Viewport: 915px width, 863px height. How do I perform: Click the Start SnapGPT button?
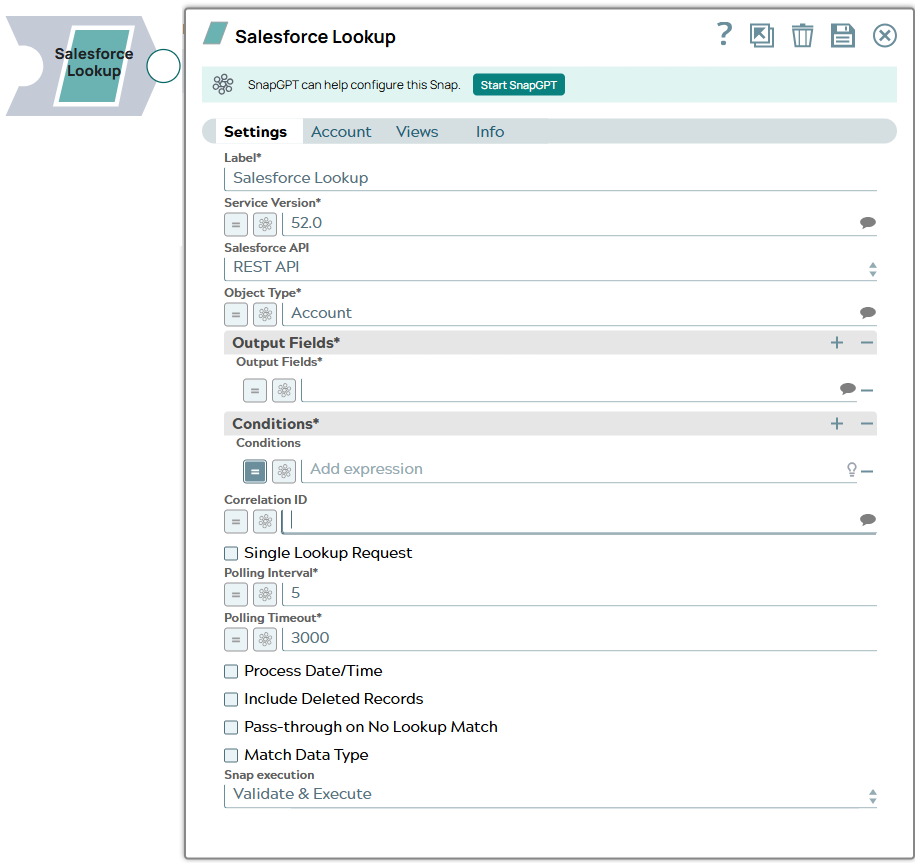coord(519,85)
